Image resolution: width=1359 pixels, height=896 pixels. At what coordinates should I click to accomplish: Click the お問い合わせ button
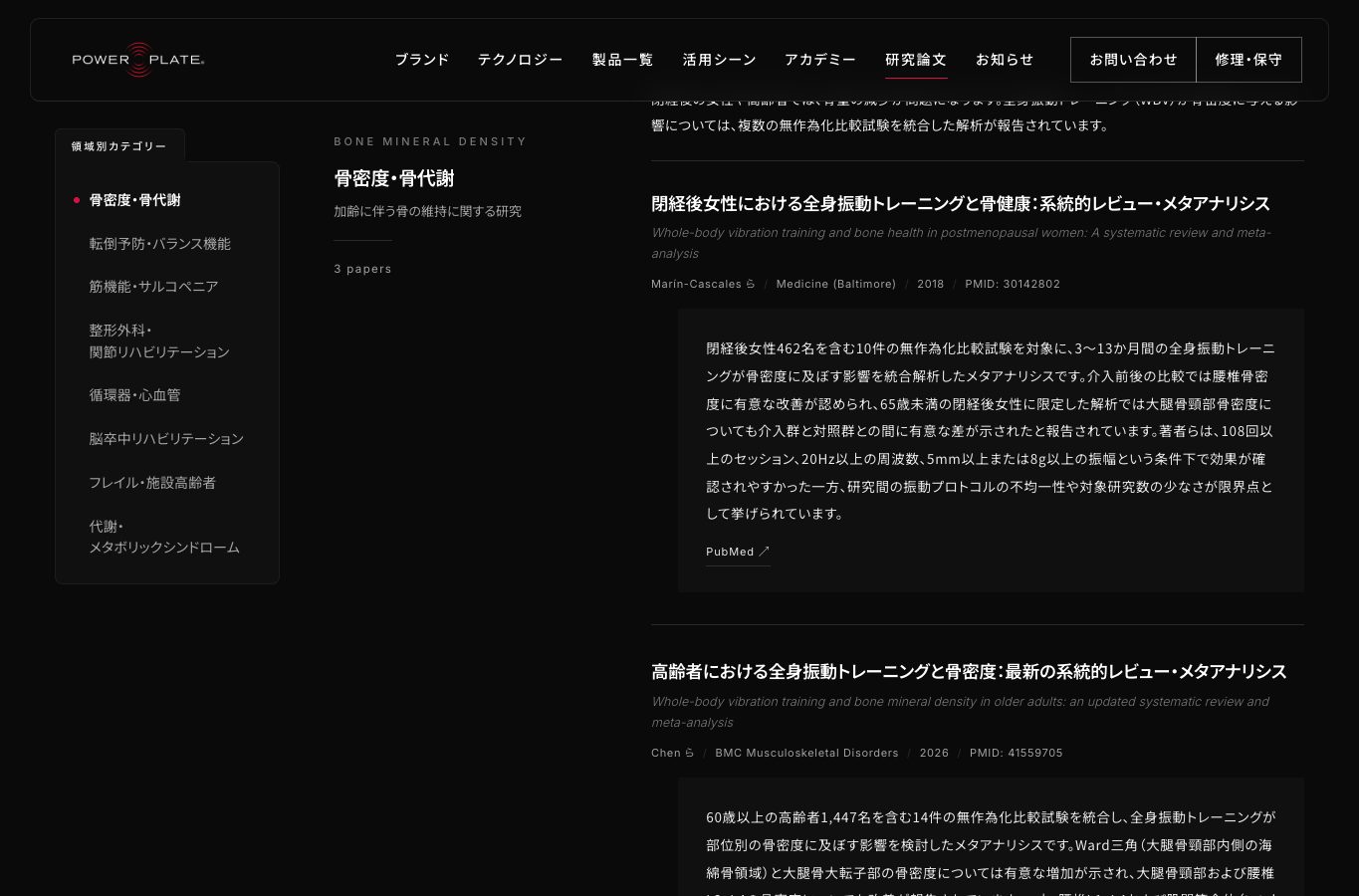(1133, 60)
